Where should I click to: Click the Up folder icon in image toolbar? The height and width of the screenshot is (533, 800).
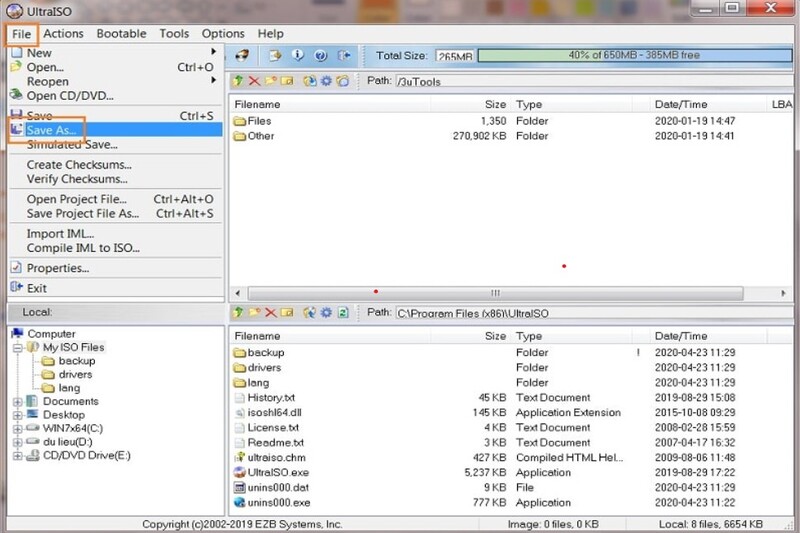click(238, 81)
